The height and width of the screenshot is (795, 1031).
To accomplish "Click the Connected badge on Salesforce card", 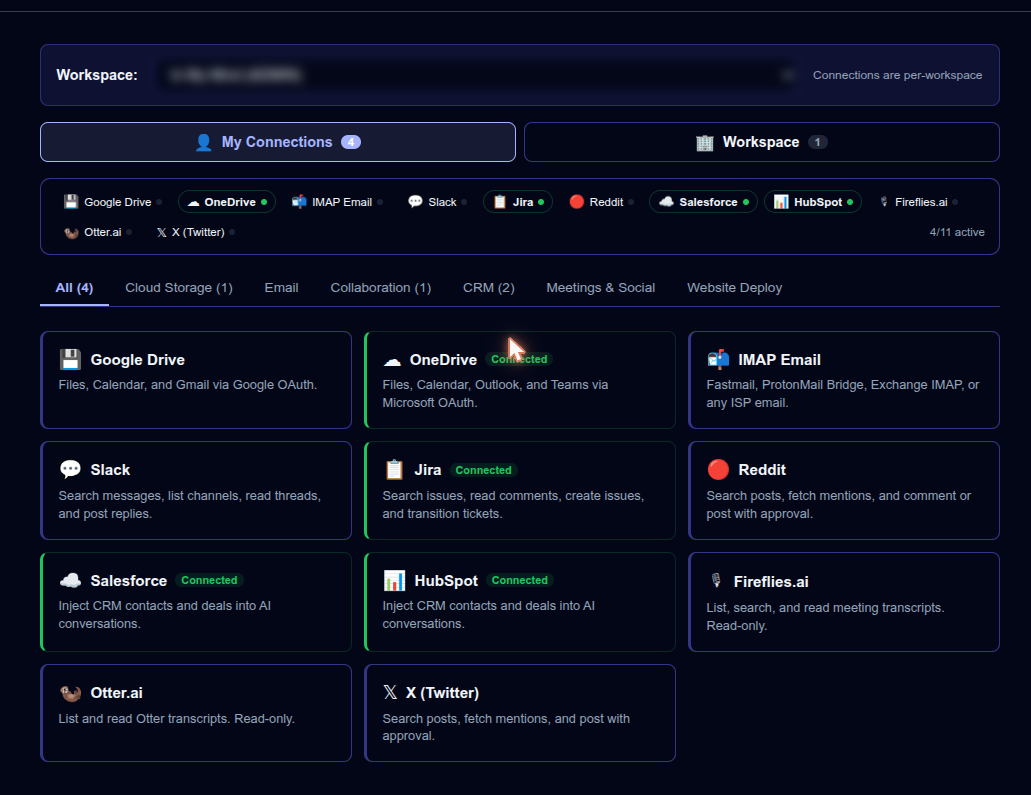I will click(209, 580).
